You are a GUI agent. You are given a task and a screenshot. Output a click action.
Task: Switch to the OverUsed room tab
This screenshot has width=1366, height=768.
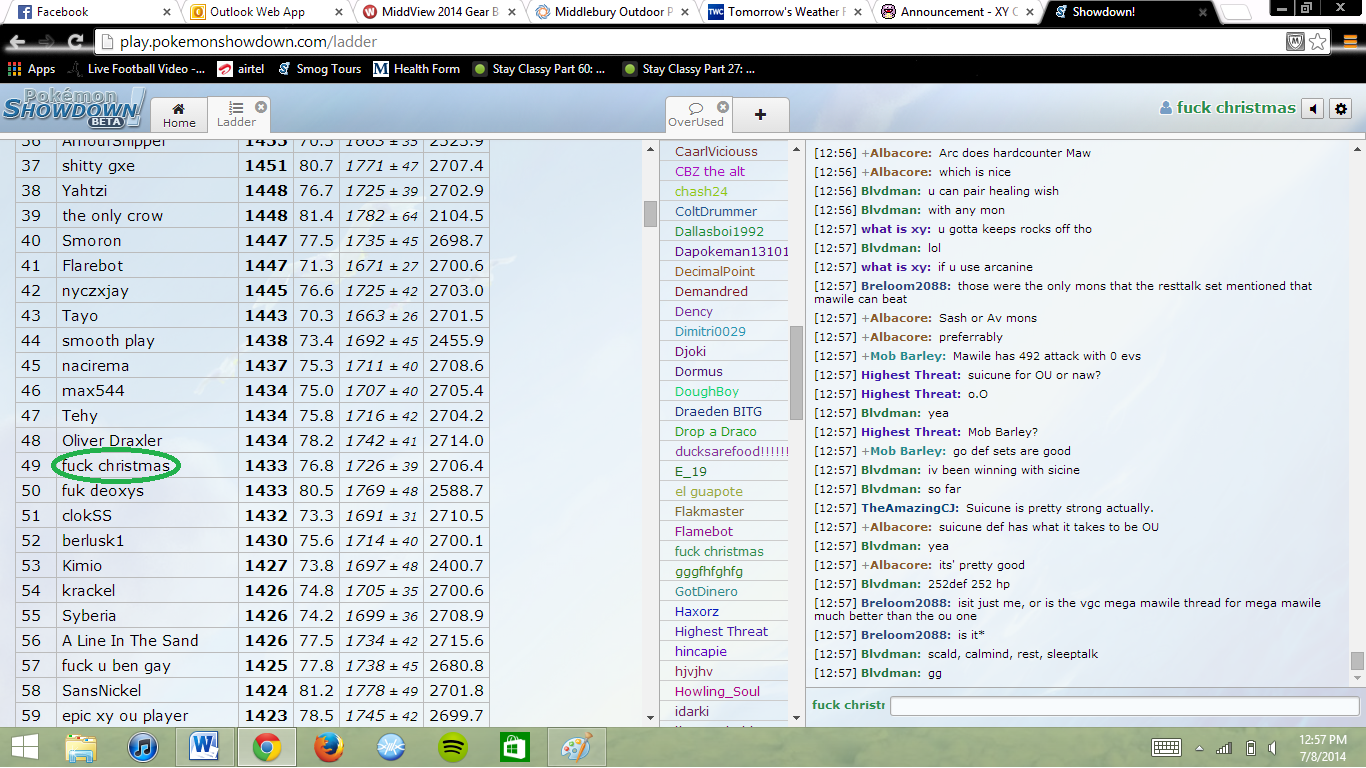tap(697, 115)
